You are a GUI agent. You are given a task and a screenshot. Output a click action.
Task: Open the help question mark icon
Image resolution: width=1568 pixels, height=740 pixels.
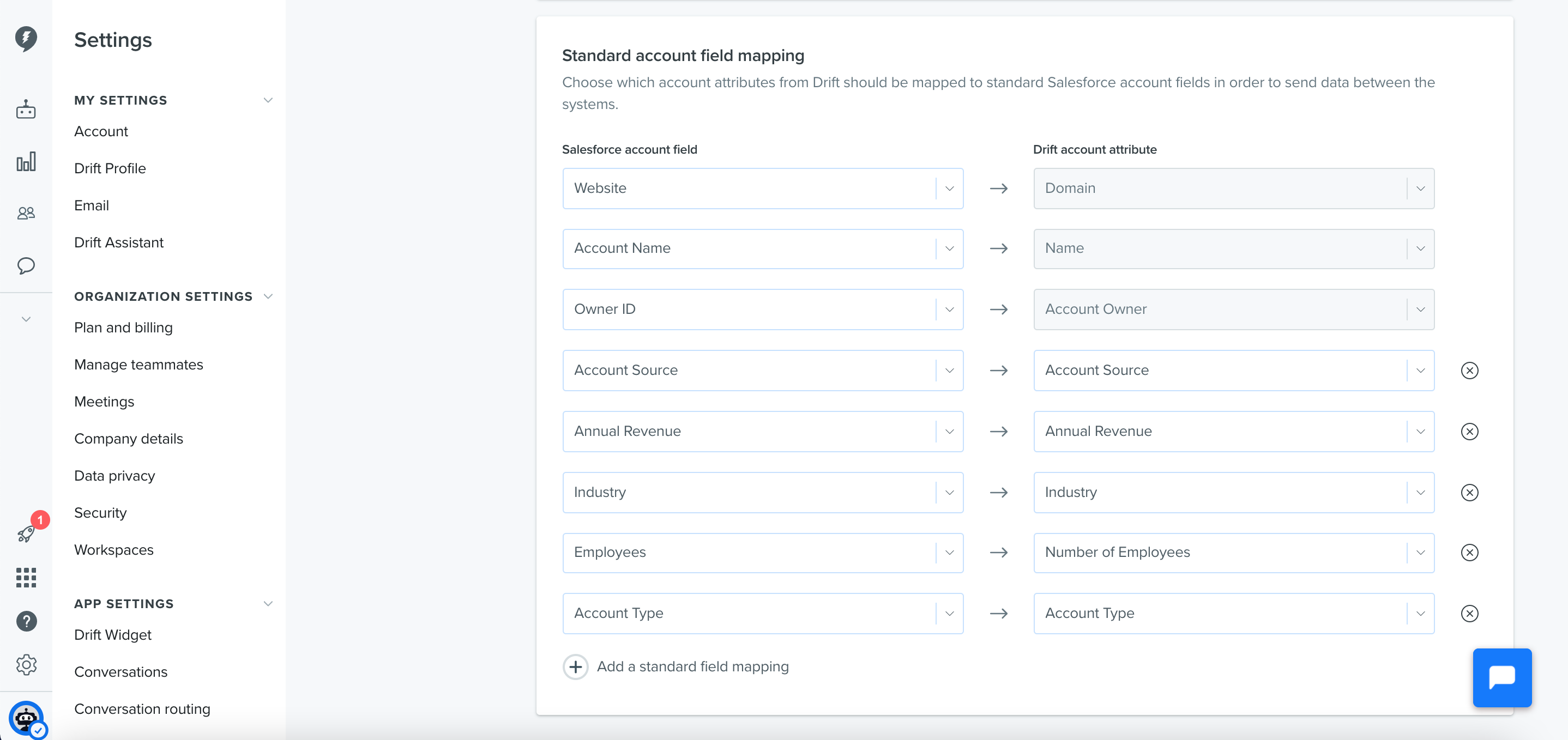(x=26, y=621)
